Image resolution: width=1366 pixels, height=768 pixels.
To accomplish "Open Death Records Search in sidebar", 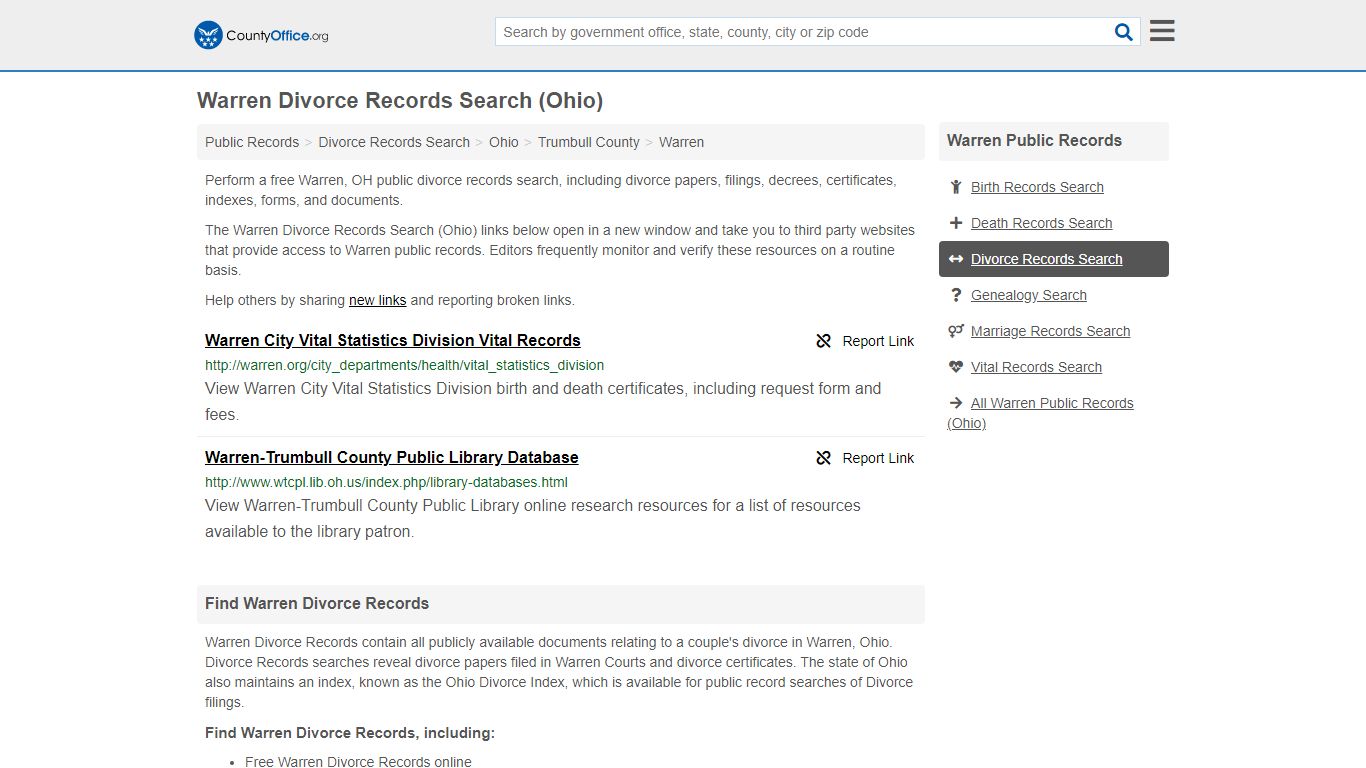I will click(1041, 223).
